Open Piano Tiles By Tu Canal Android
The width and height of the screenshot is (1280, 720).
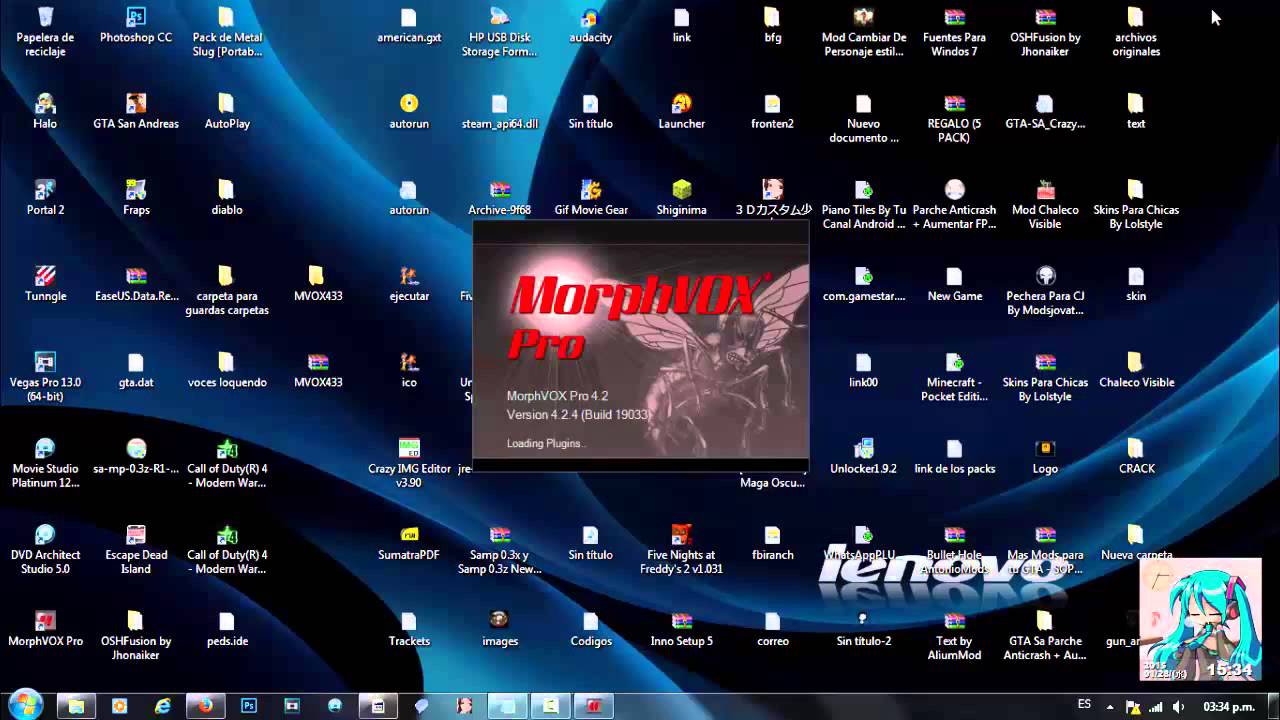863,204
